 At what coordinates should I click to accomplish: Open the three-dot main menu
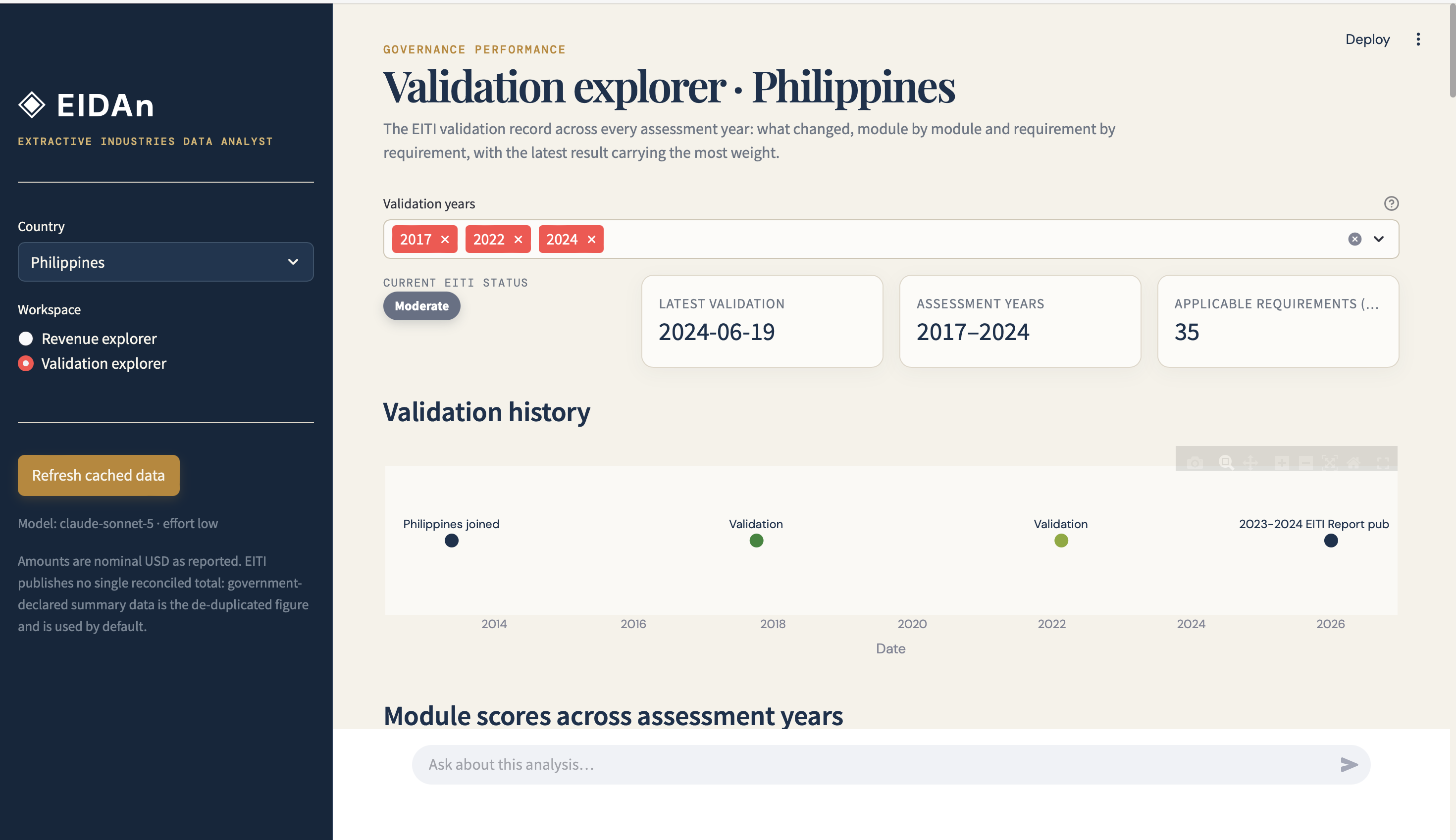click(x=1418, y=39)
